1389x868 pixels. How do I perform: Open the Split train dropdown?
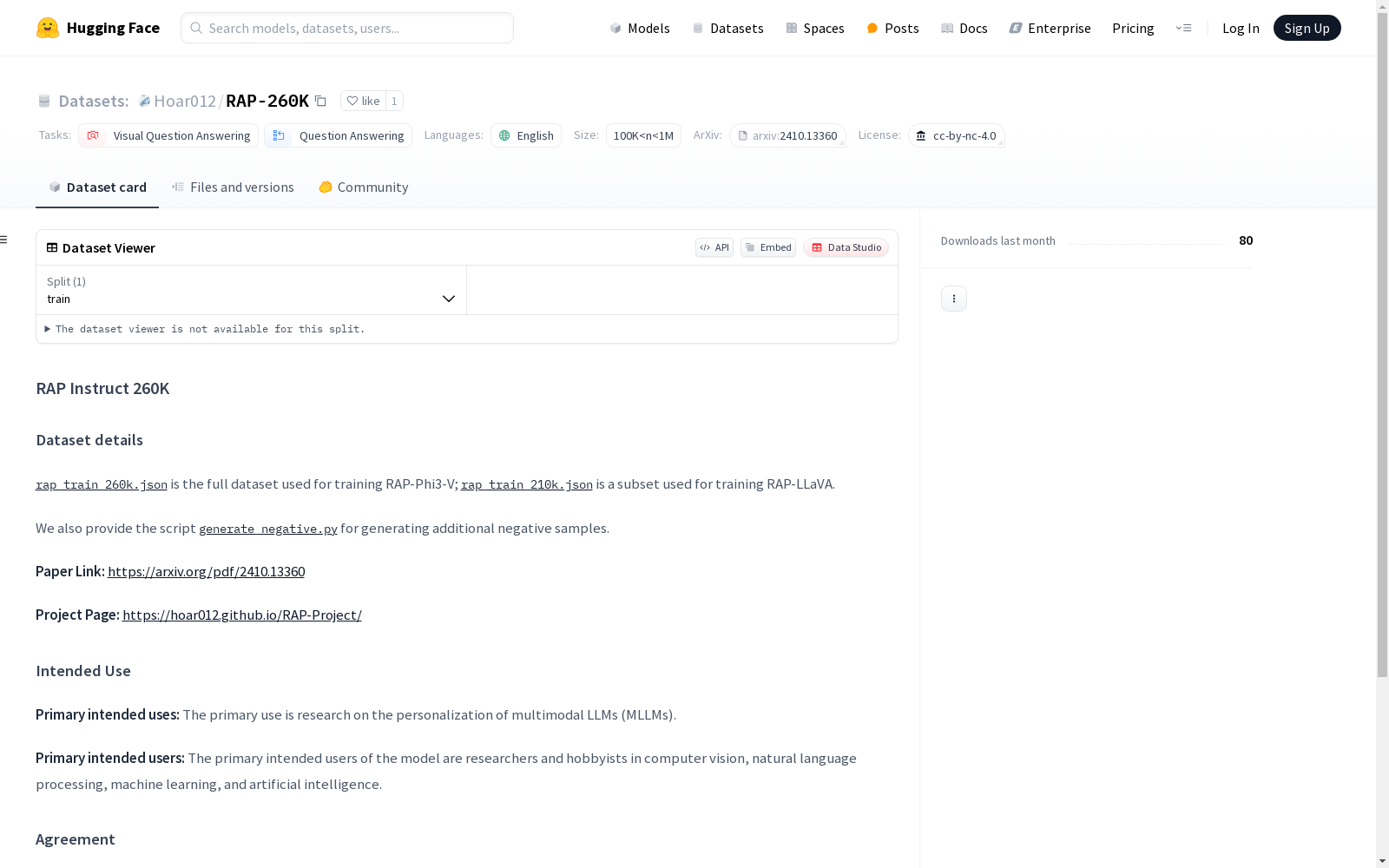pos(251,290)
